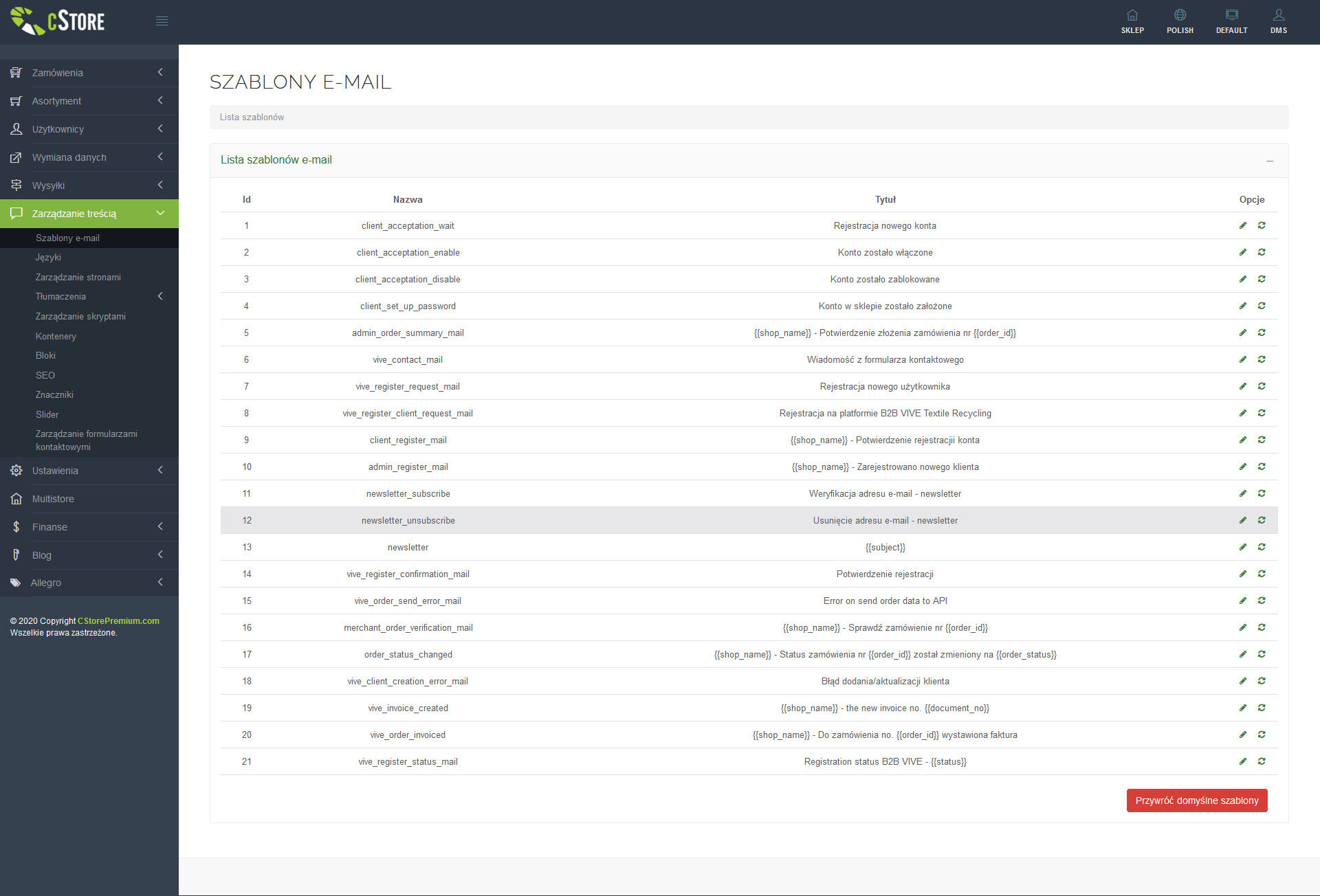Select the 'Potwierdzenie rejestracji' title cell

tap(885, 574)
